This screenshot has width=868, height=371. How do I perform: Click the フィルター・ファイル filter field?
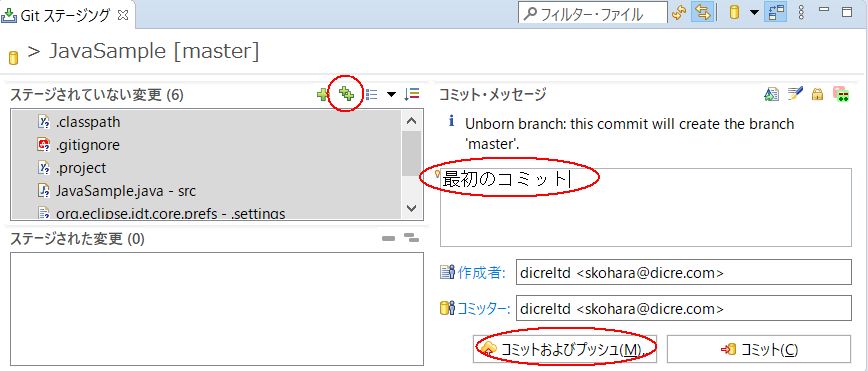(592, 13)
